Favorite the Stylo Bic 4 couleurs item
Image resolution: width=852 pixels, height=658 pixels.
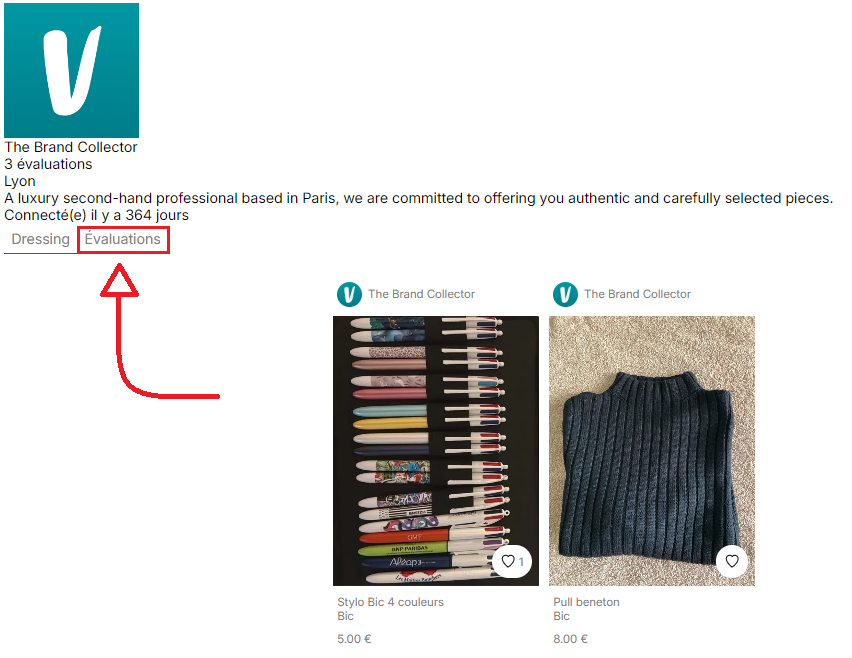pos(512,561)
